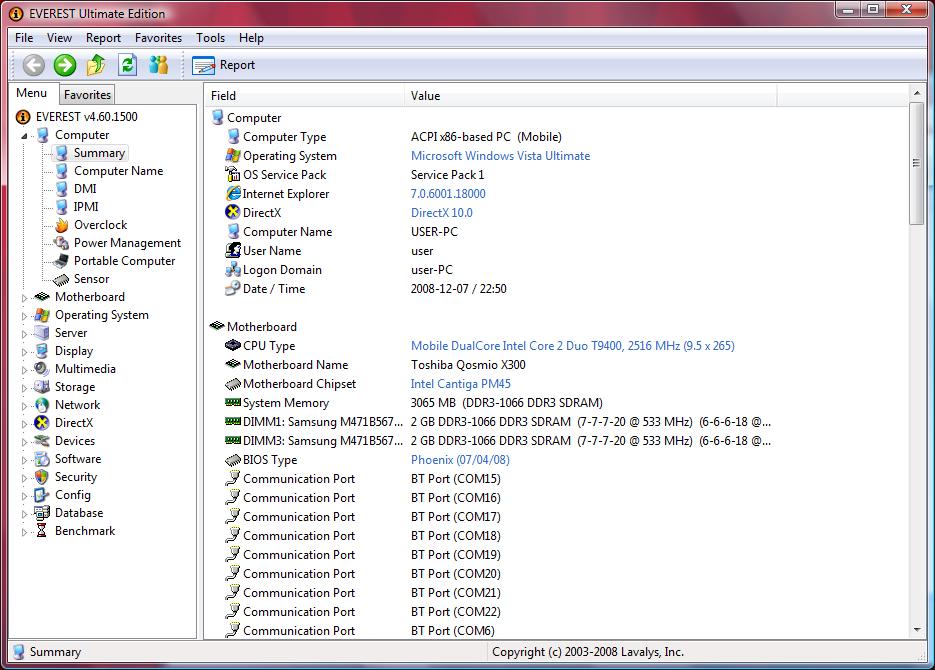Click the Value column header
This screenshot has height=670, width=935.
point(591,95)
